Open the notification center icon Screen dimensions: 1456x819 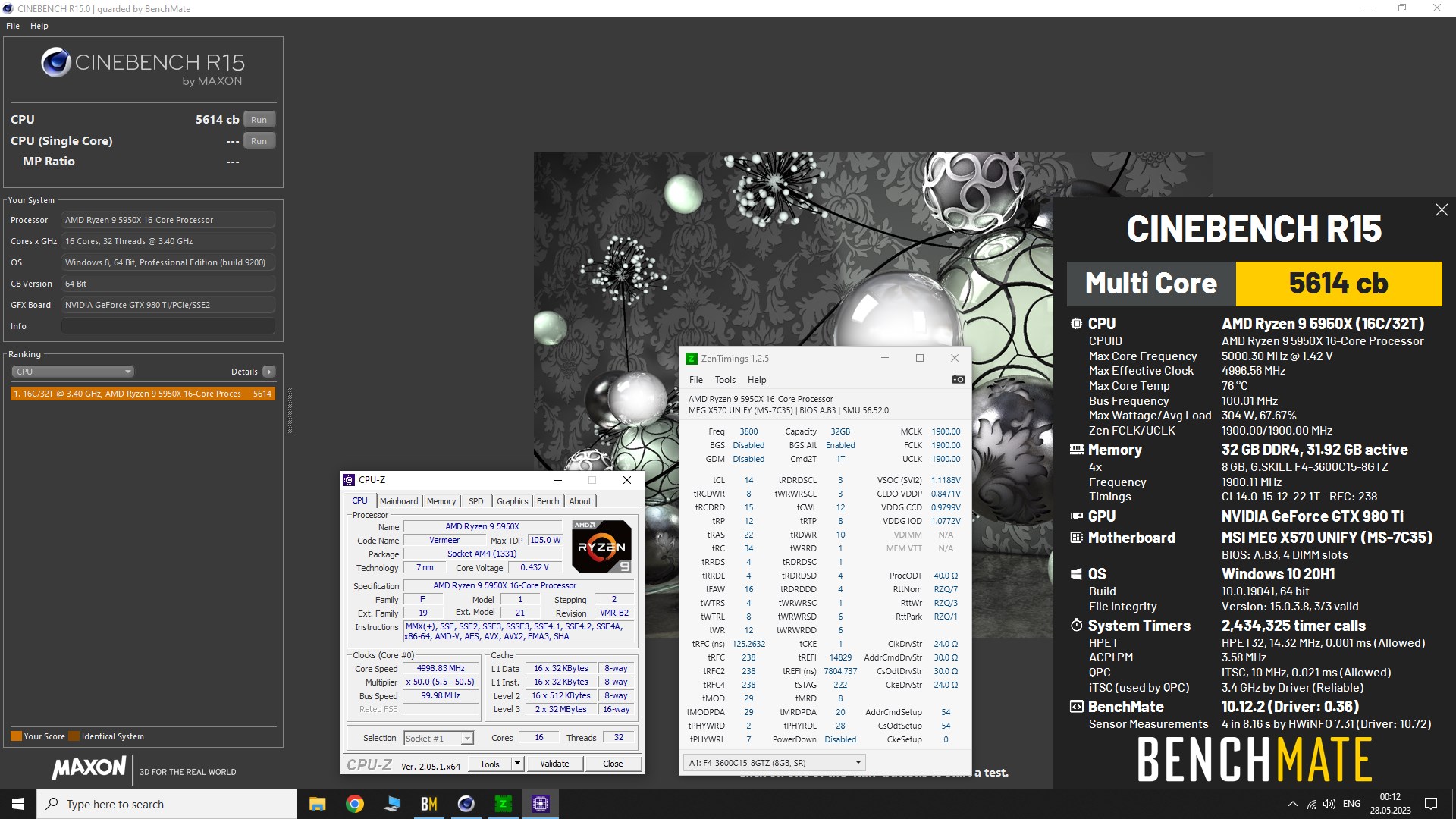[x=1431, y=804]
